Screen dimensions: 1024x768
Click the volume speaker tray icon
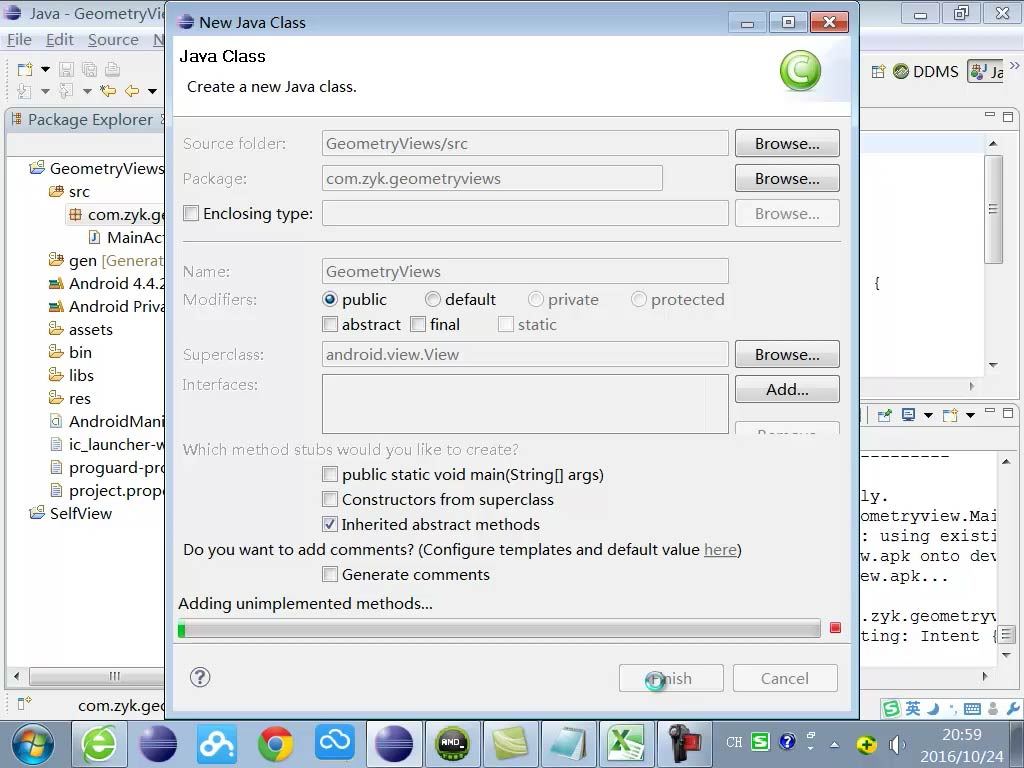[897, 744]
